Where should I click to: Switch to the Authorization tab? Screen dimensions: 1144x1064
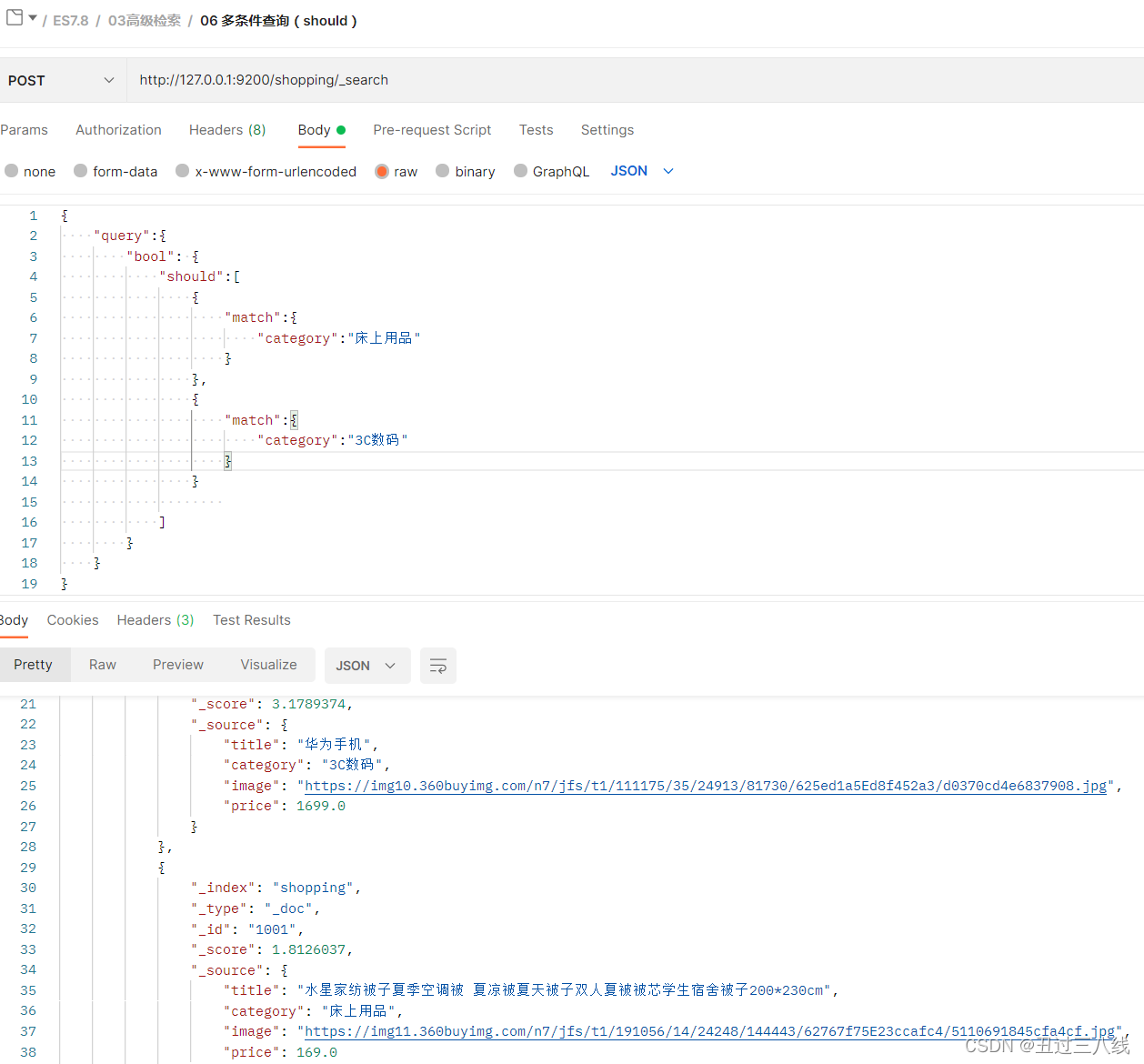point(118,130)
